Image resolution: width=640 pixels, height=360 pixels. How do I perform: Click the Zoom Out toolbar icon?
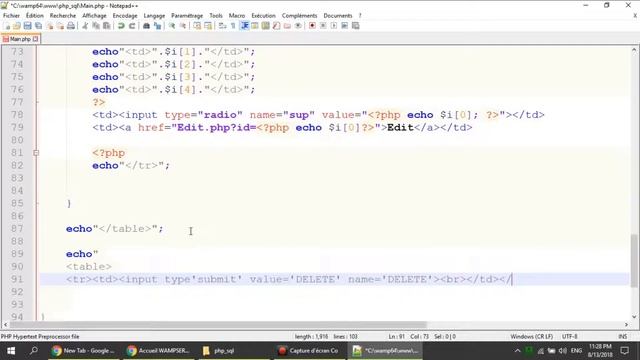pos(183,26)
